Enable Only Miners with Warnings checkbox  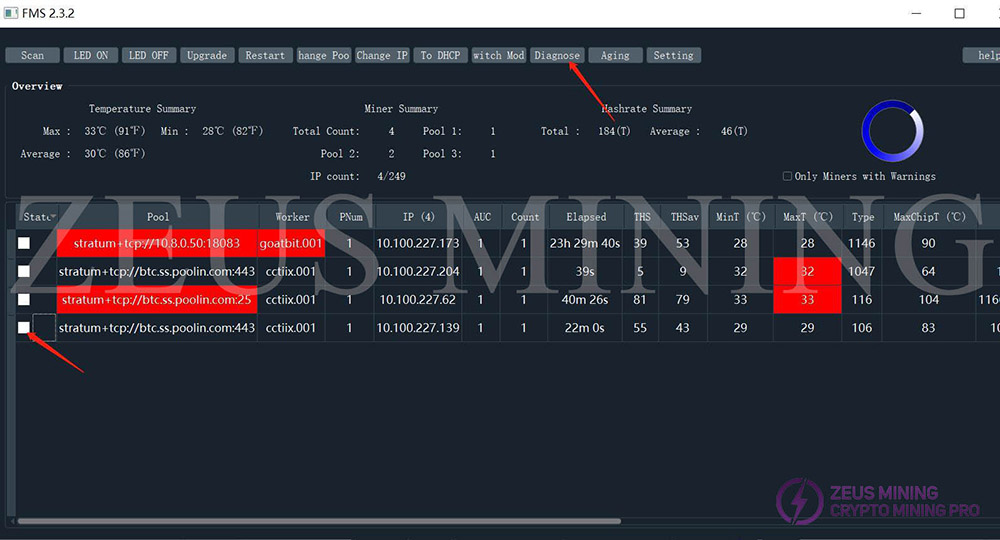788,176
